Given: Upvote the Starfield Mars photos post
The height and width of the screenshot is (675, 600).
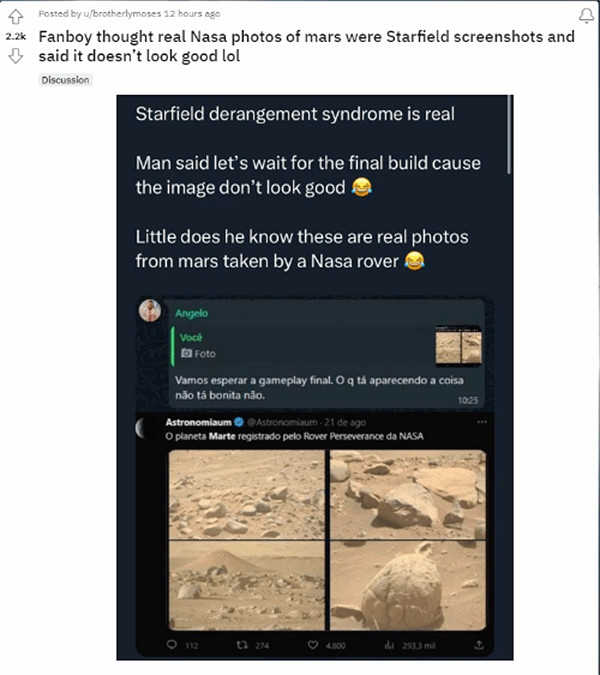Looking at the screenshot, I should (x=14, y=16).
